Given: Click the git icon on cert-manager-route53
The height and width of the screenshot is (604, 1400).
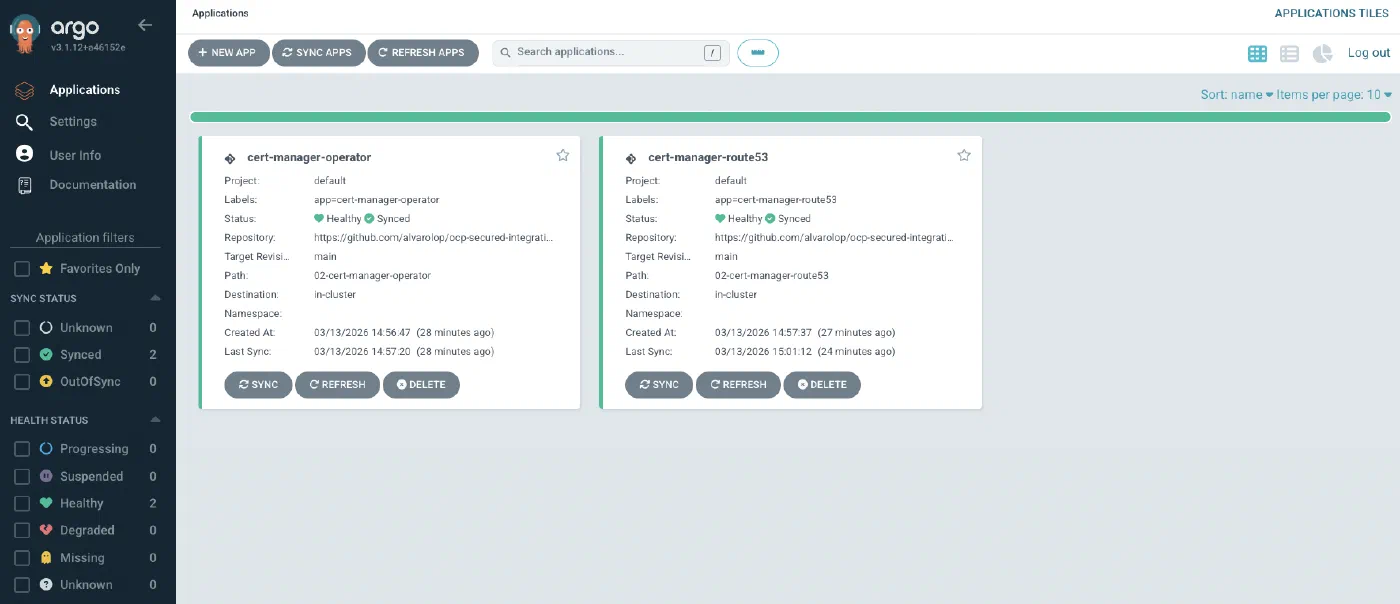Looking at the screenshot, I should click(631, 158).
